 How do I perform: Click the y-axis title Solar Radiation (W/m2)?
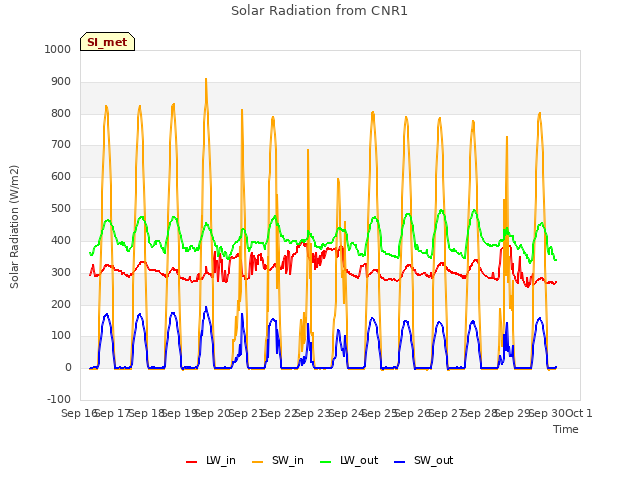(x=14, y=227)
